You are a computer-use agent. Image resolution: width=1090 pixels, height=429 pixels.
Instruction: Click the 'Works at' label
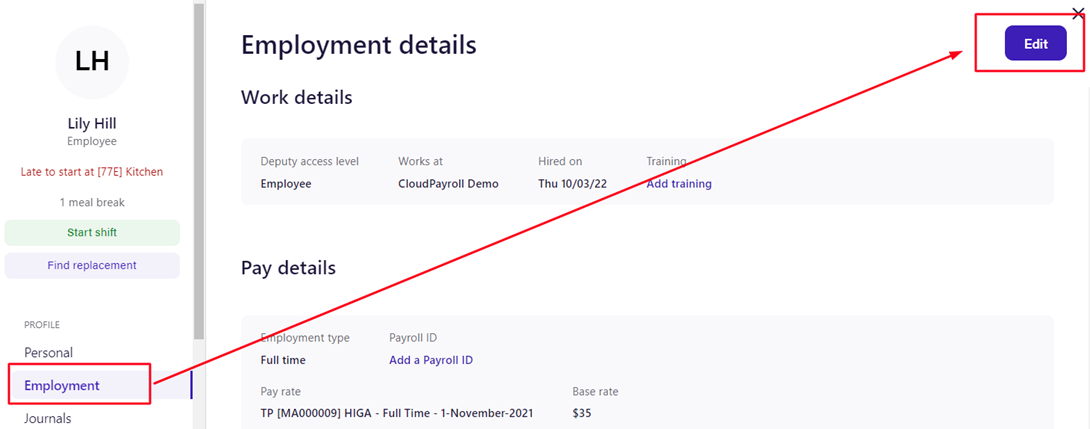click(421, 161)
